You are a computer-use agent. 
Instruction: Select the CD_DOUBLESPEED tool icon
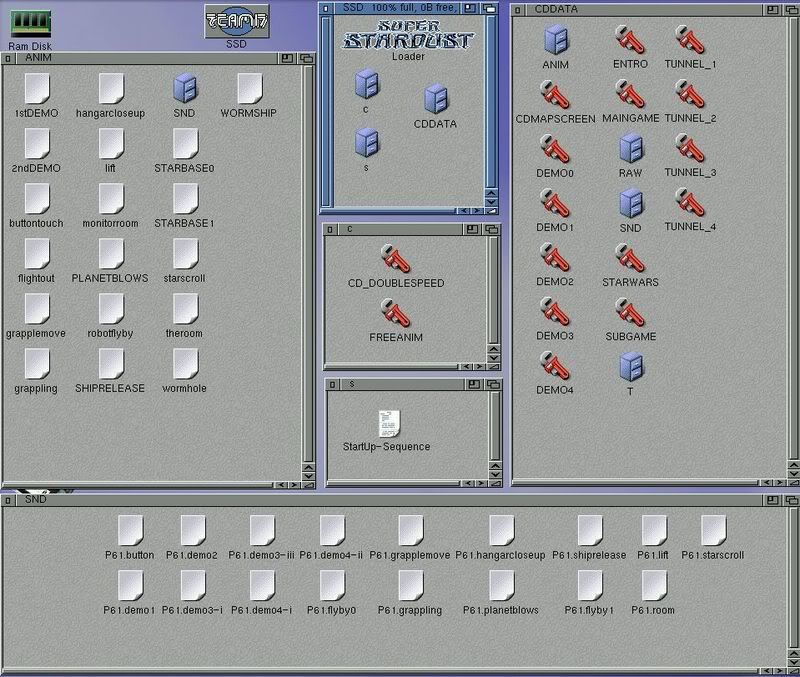pyautogui.click(x=396, y=259)
